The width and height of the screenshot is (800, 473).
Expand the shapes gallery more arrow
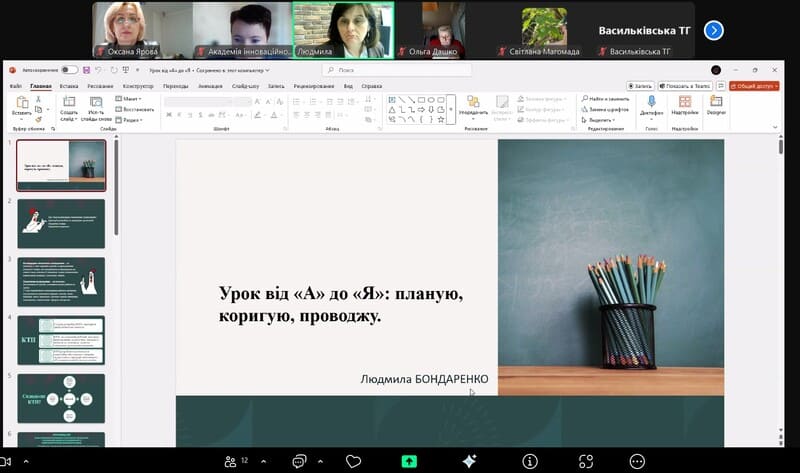point(451,109)
